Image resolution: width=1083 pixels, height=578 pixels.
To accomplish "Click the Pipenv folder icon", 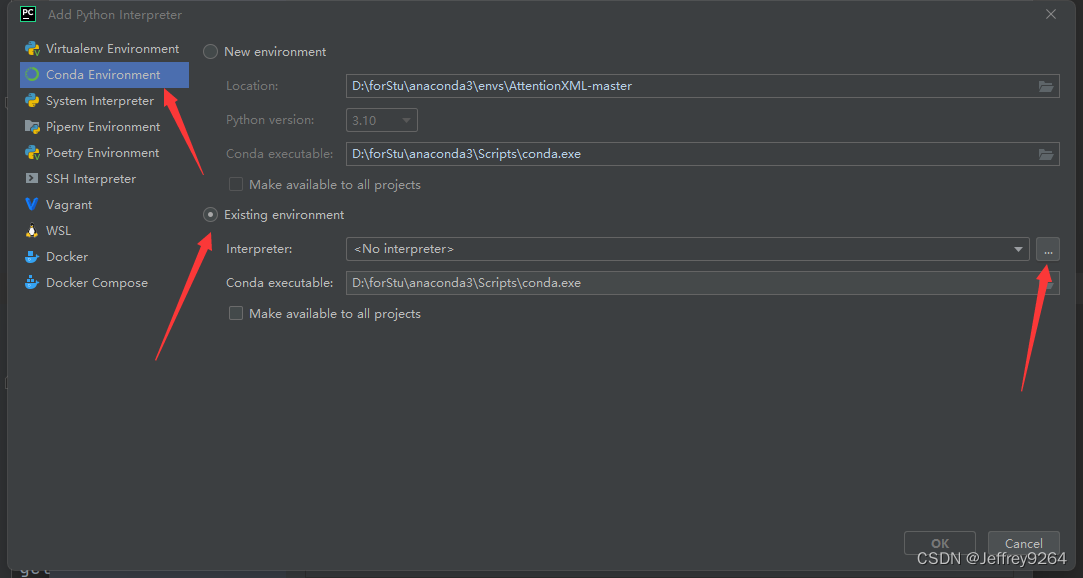I will [x=32, y=127].
